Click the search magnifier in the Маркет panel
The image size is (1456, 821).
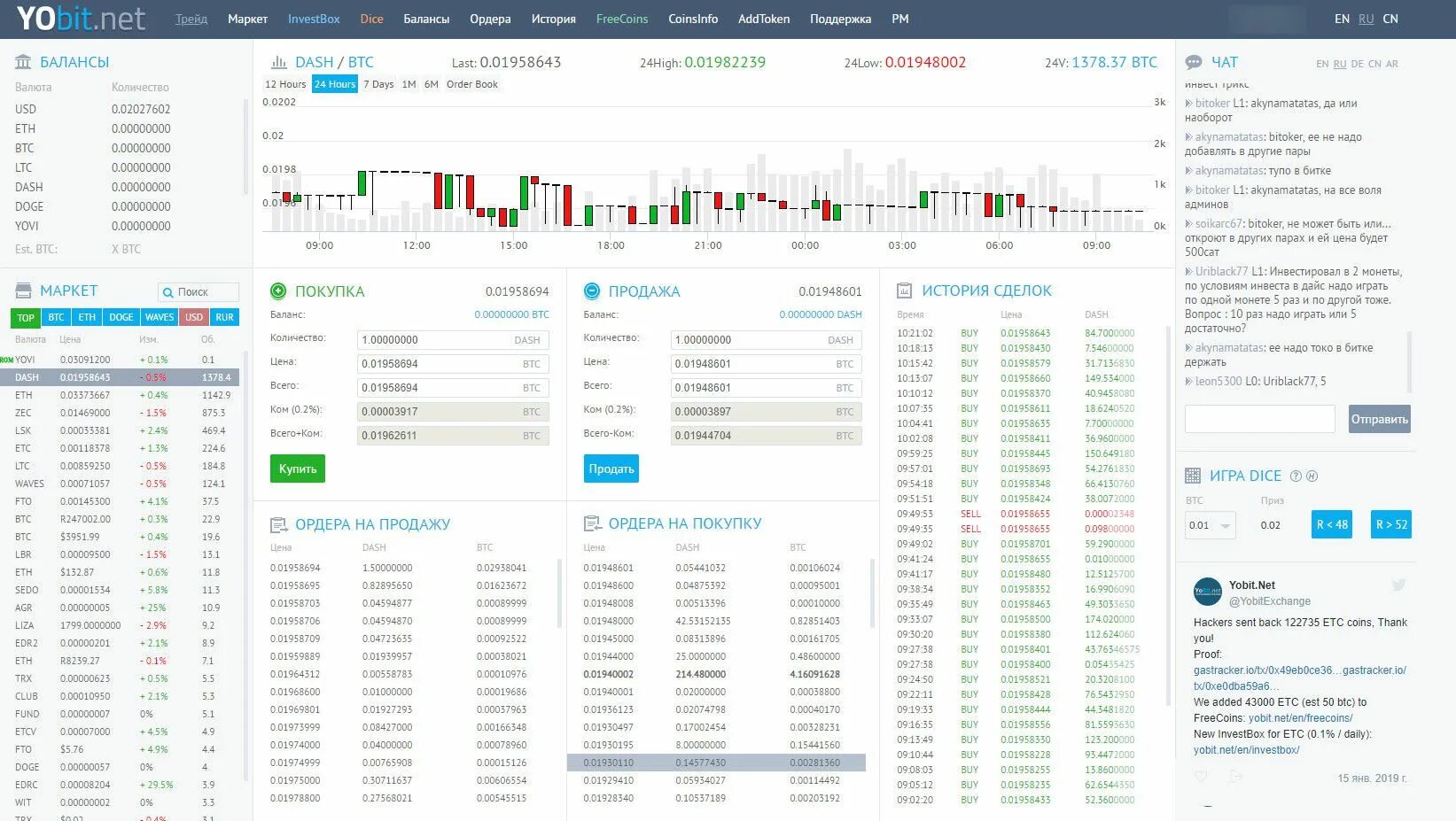(x=168, y=291)
